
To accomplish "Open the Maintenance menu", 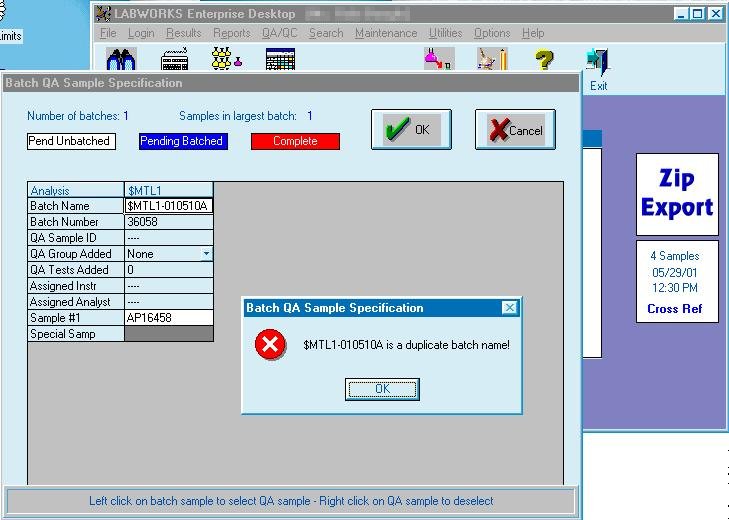I will pyautogui.click(x=386, y=33).
